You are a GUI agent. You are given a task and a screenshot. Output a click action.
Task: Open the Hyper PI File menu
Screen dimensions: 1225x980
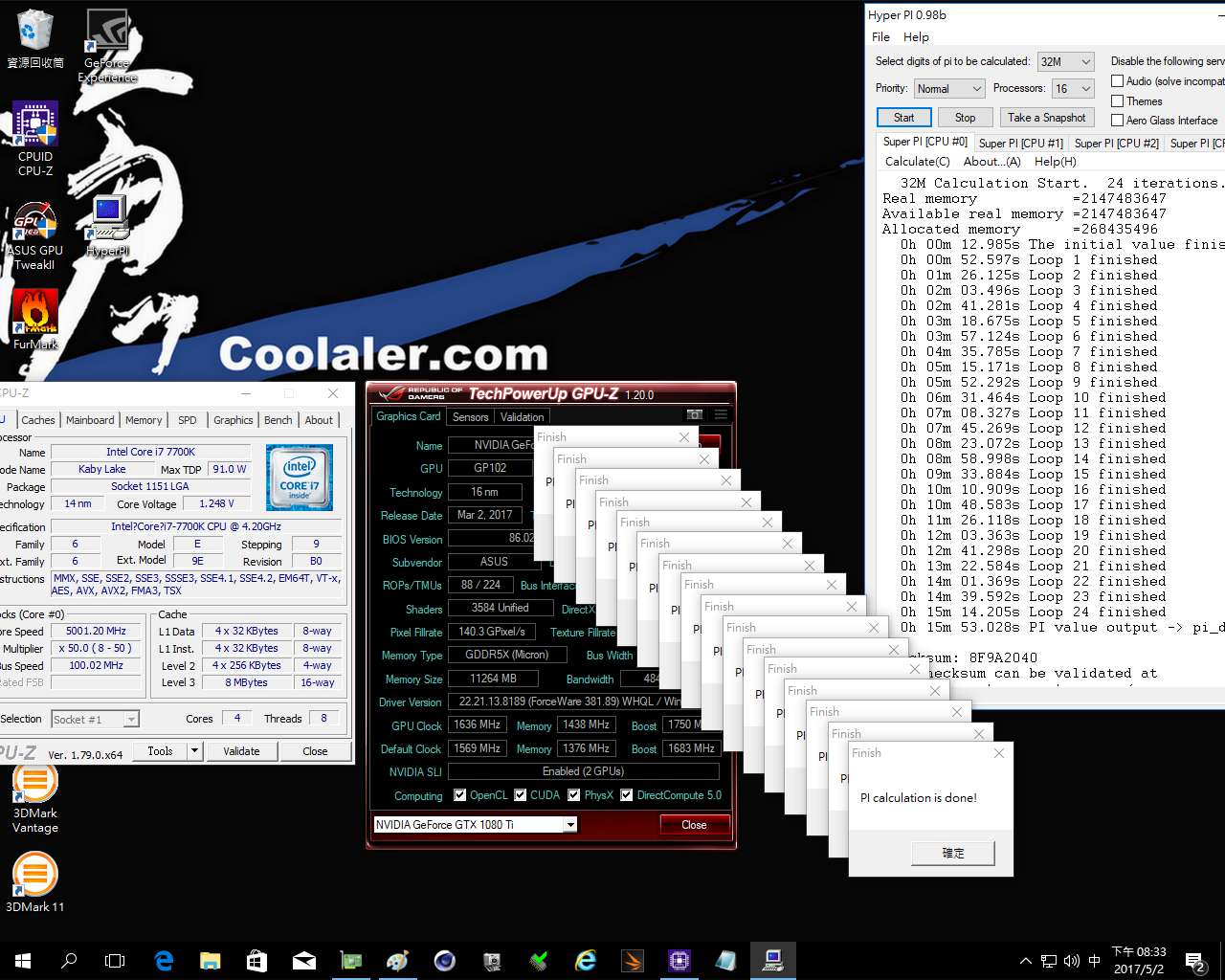(x=880, y=36)
